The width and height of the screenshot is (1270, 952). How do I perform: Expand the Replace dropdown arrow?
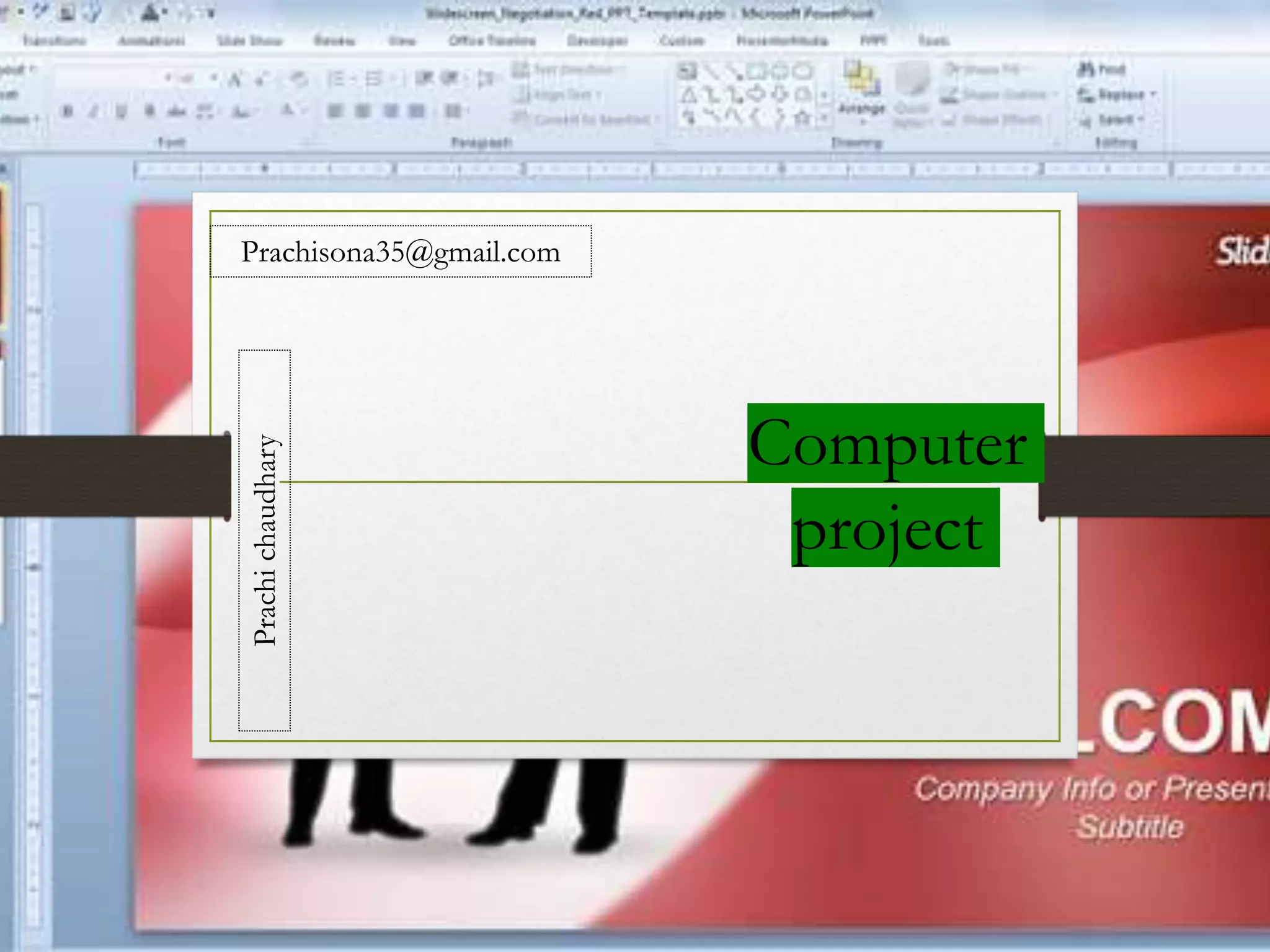pyautogui.click(x=1153, y=95)
